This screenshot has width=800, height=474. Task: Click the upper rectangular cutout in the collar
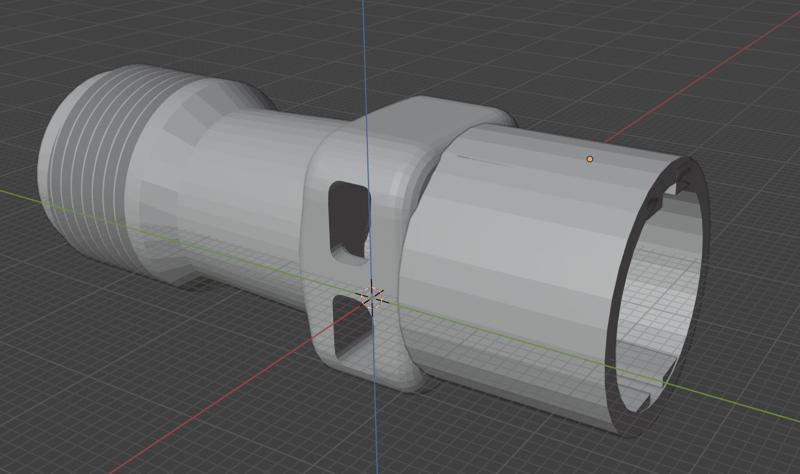click(349, 222)
